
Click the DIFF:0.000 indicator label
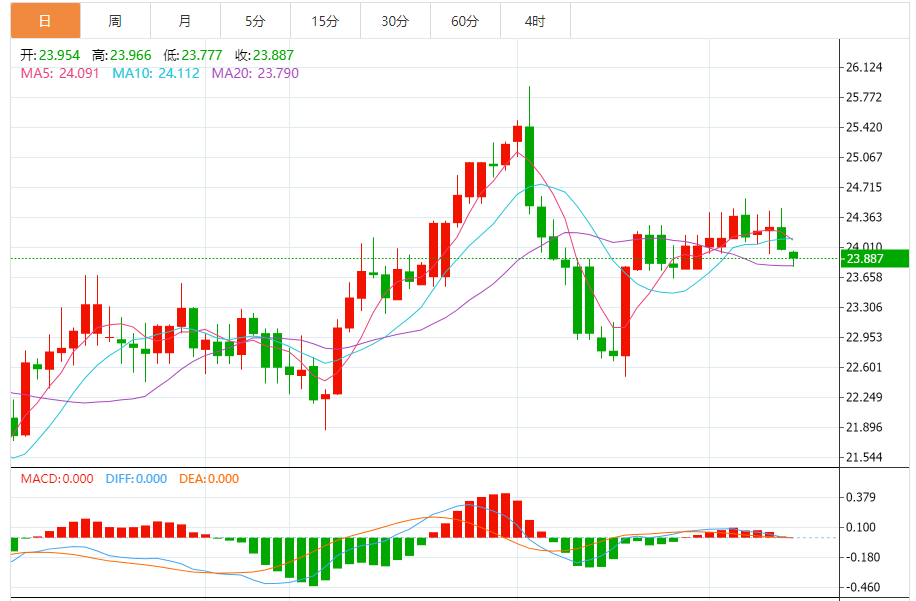136,479
